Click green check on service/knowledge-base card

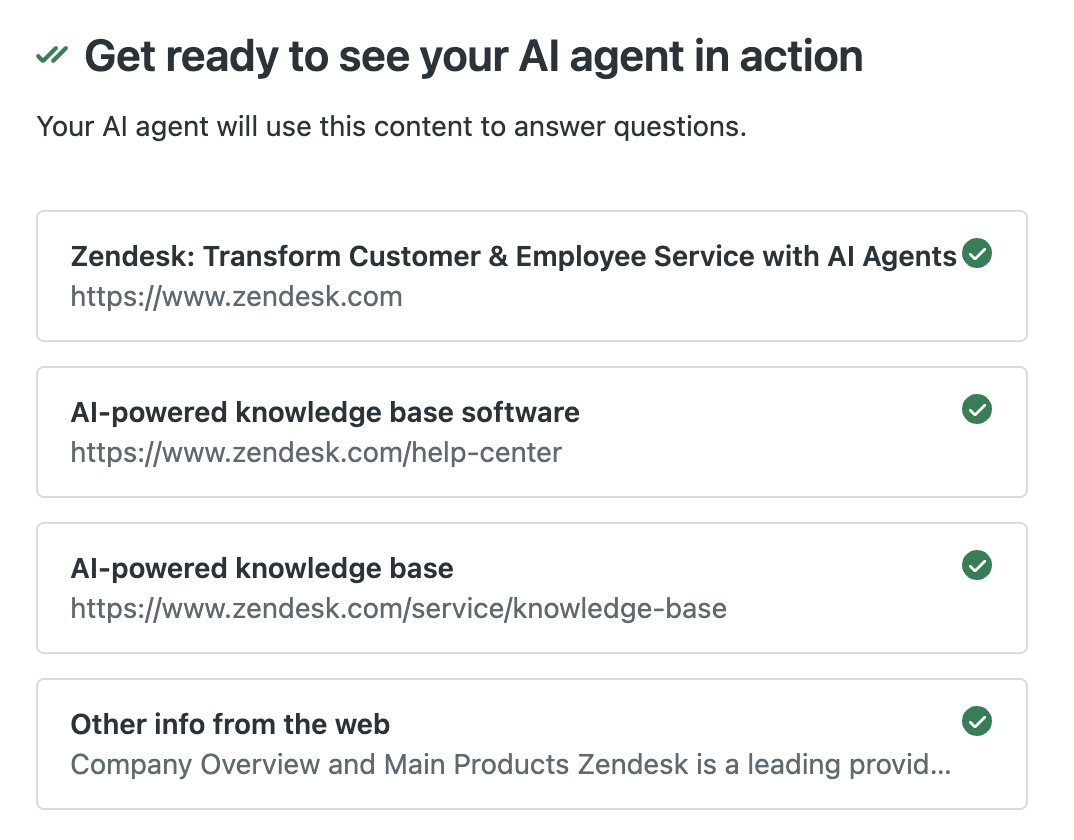tap(977, 565)
